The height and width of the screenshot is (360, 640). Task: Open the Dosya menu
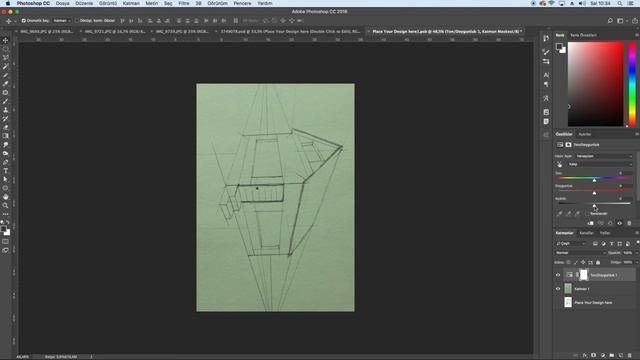(62, 3)
